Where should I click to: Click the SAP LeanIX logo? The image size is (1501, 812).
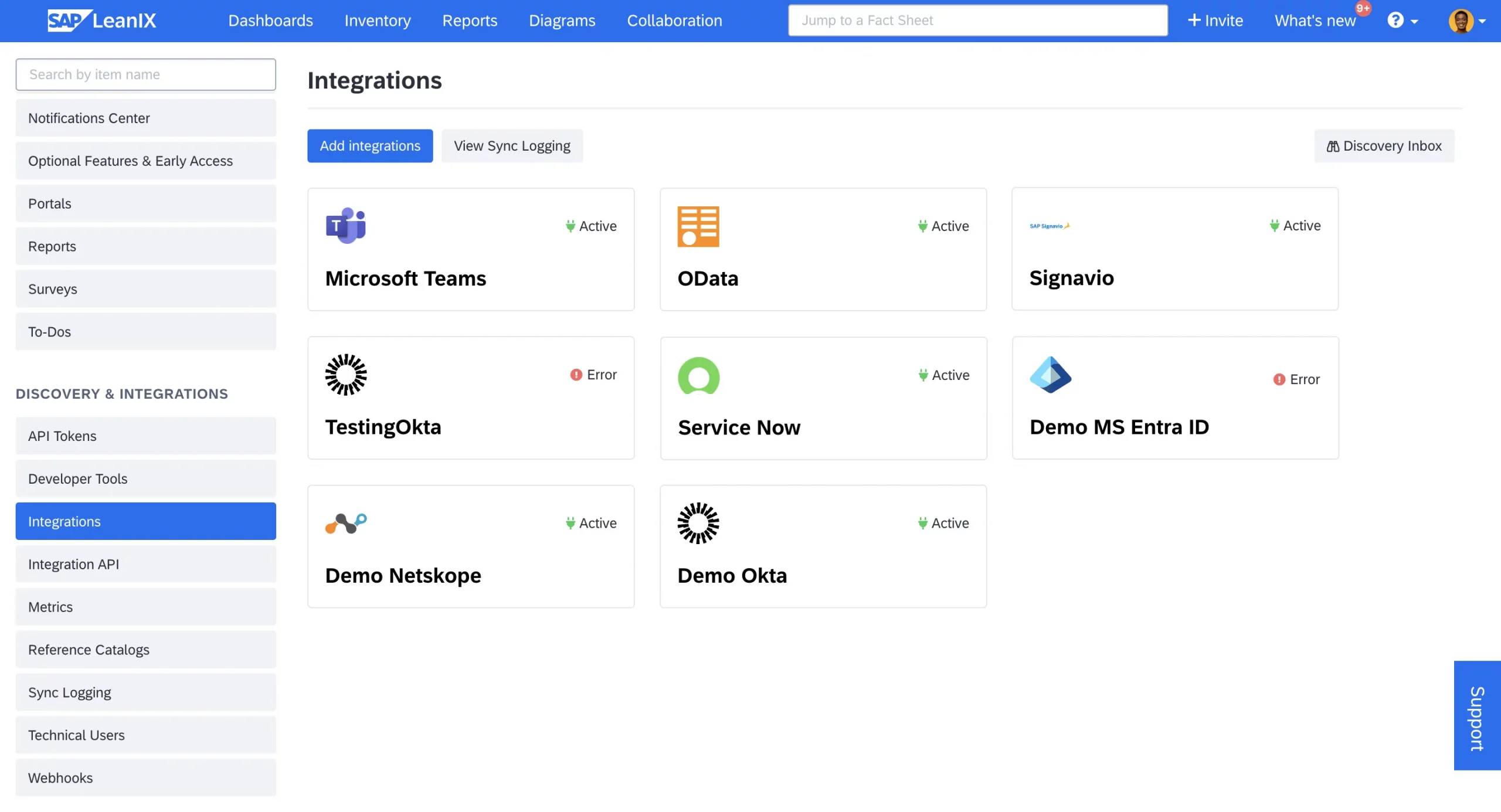[x=102, y=21]
